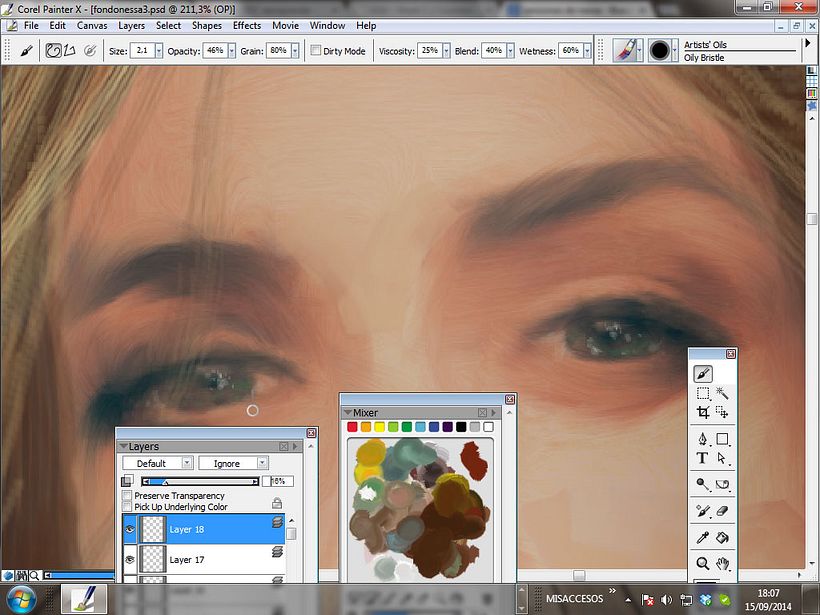This screenshot has height=615, width=820.
Task: Enable the Dirty Mode checkbox
Action: coord(316,50)
